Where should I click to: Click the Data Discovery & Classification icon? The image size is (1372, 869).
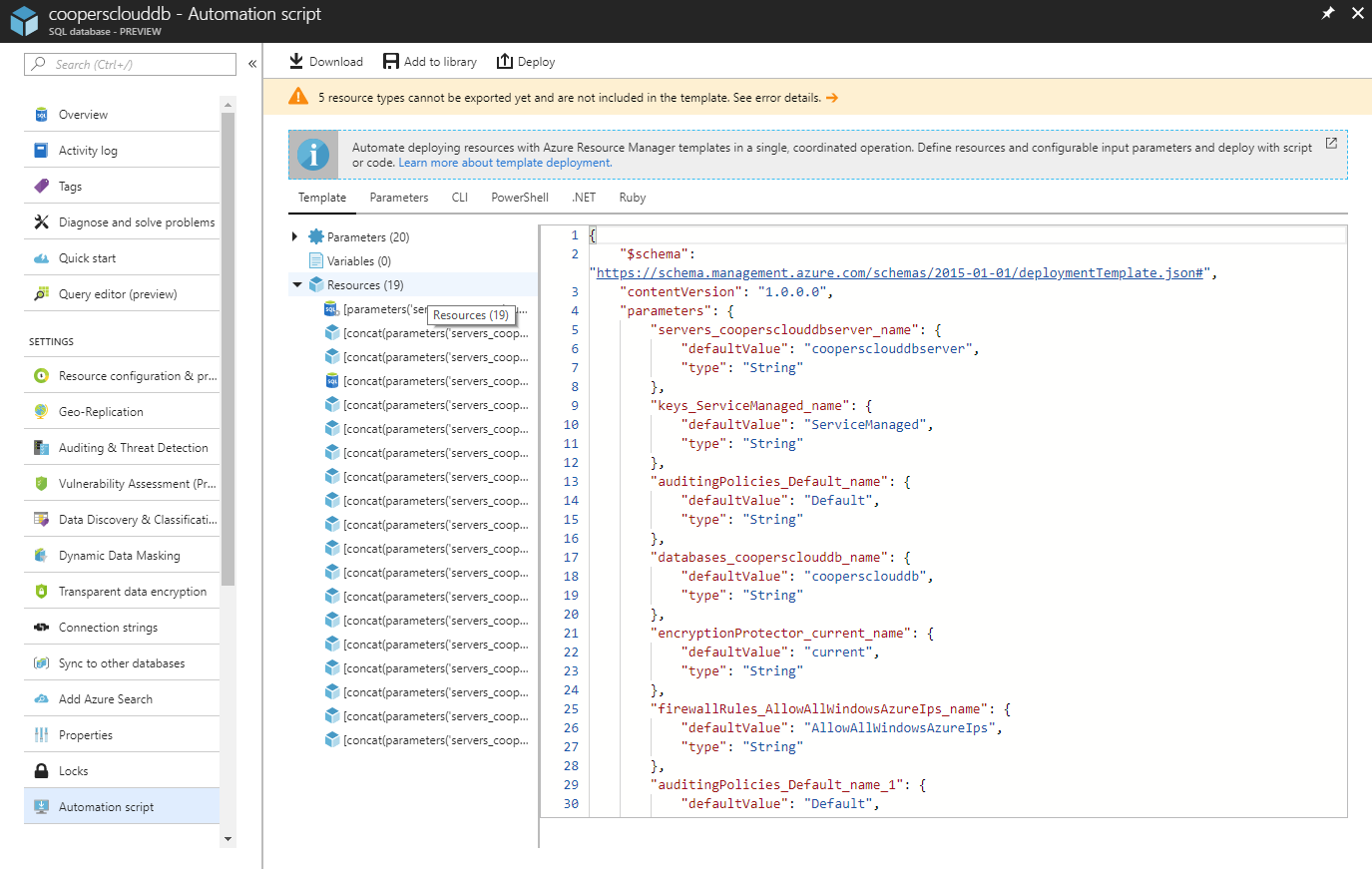click(x=41, y=520)
